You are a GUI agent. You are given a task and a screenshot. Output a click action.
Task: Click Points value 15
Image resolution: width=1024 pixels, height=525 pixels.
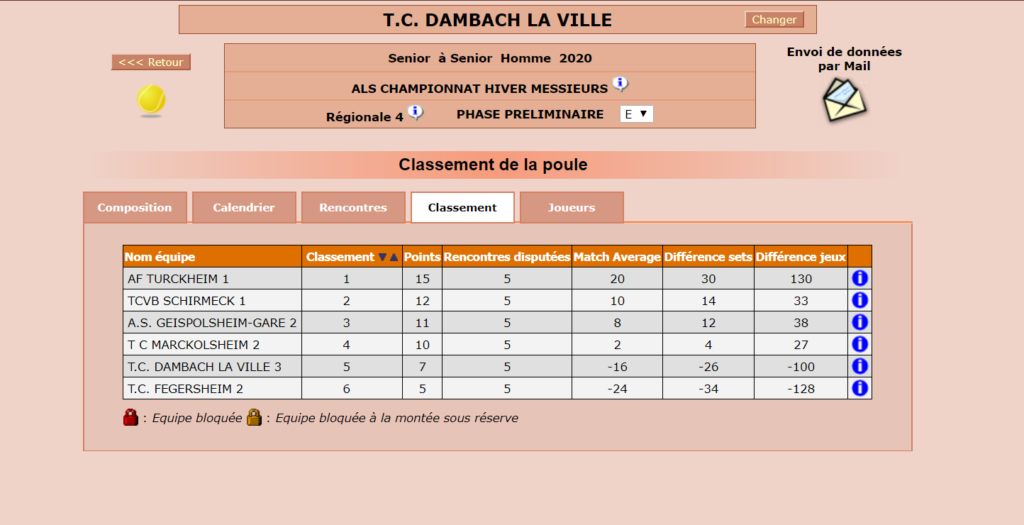pos(423,279)
